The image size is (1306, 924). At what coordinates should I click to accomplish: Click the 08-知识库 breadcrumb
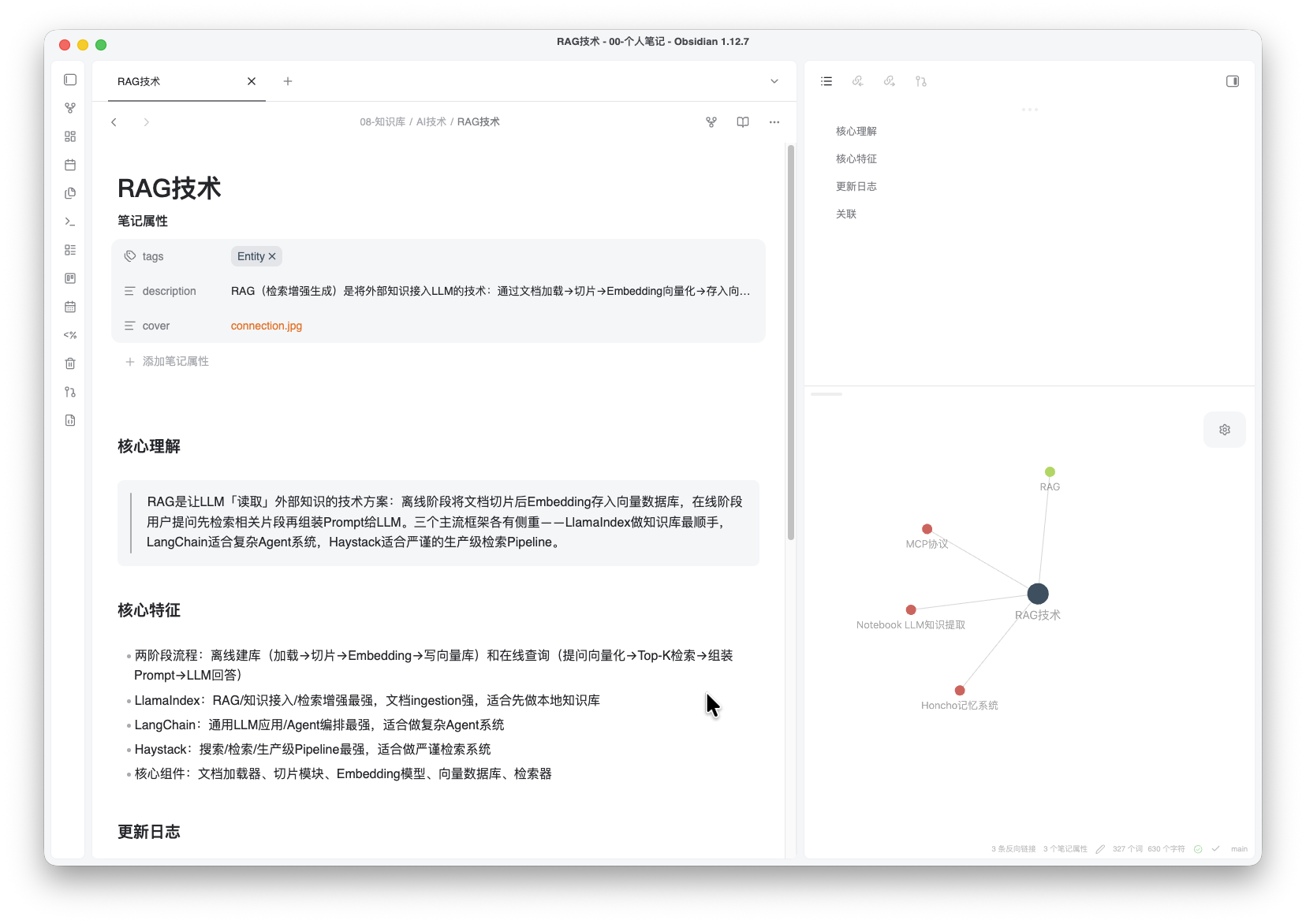[382, 122]
